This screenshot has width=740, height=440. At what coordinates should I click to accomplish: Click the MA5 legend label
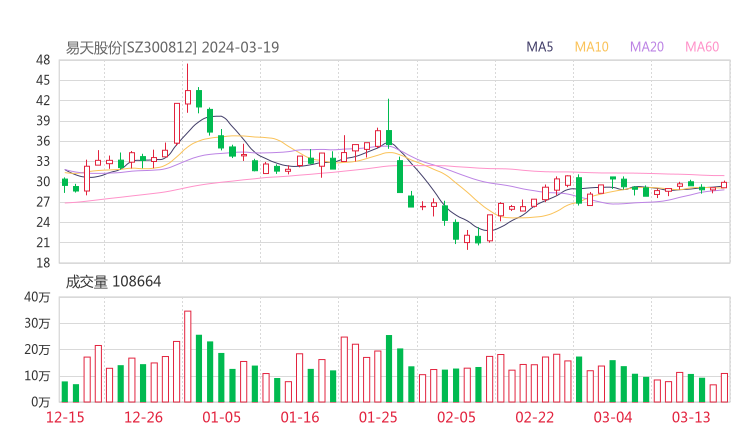pos(539,47)
